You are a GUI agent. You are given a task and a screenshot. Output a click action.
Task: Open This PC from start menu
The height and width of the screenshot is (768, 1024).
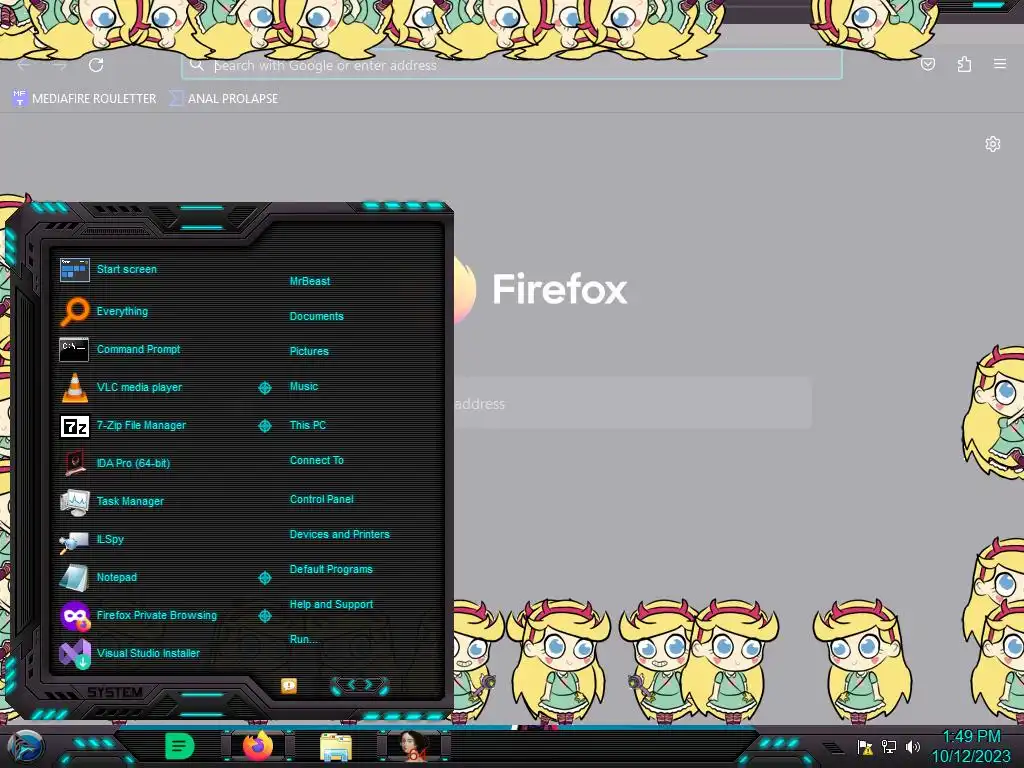point(308,425)
